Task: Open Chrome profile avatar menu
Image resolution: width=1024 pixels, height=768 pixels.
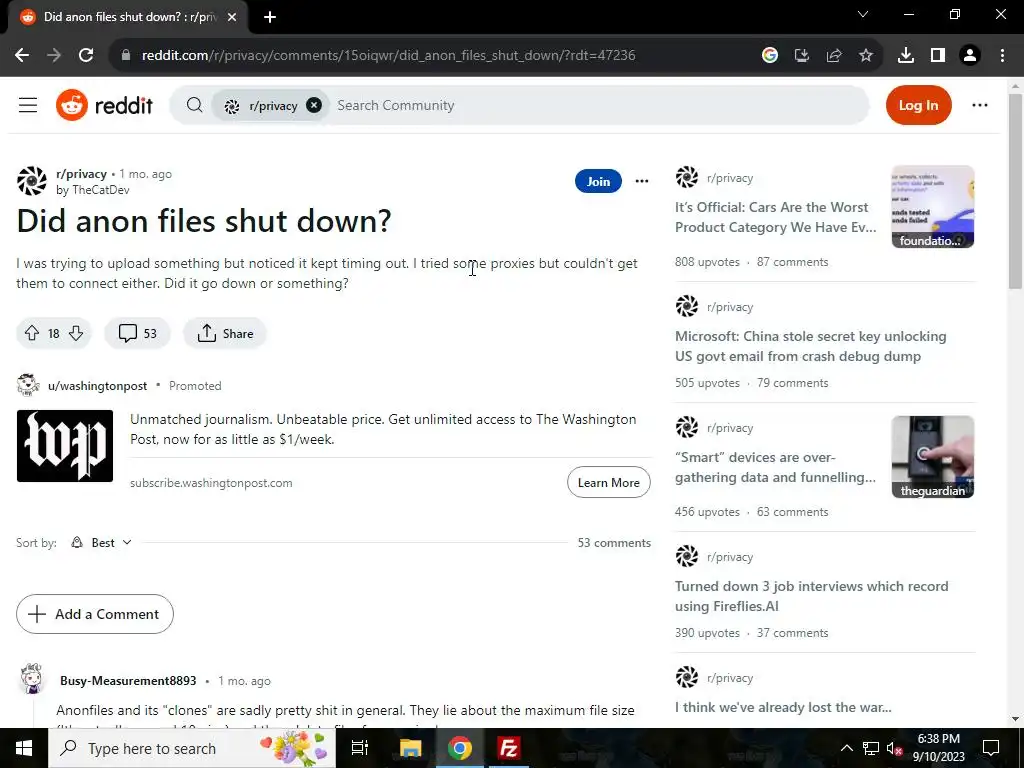Action: point(970,56)
